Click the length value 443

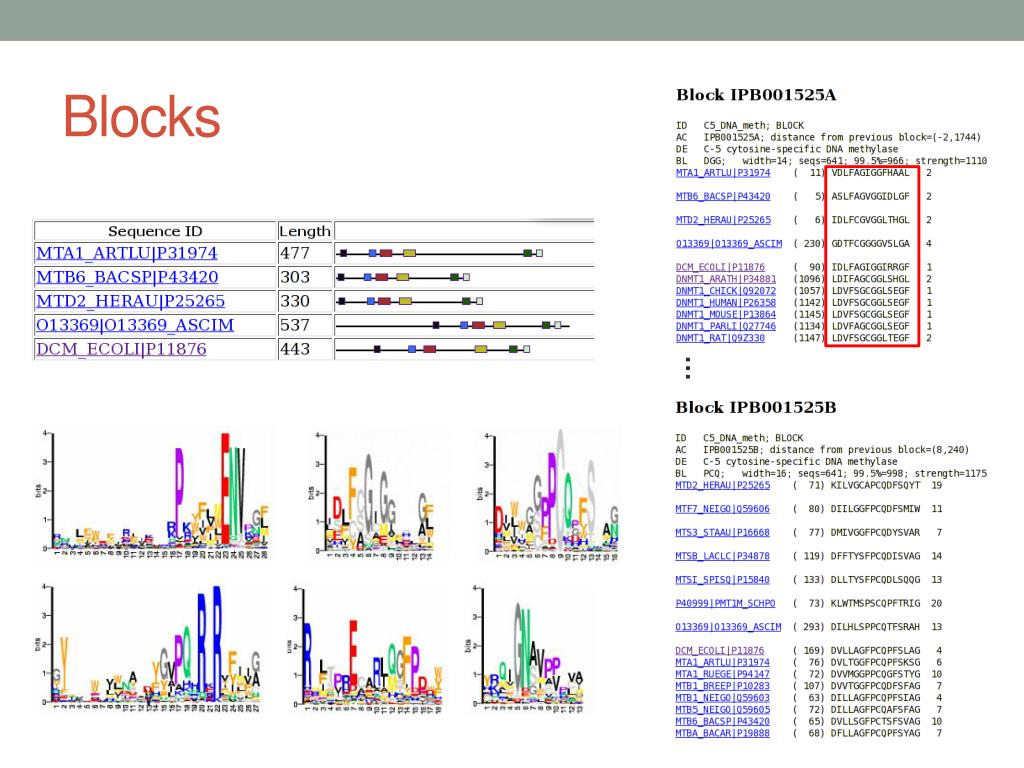click(x=295, y=349)
